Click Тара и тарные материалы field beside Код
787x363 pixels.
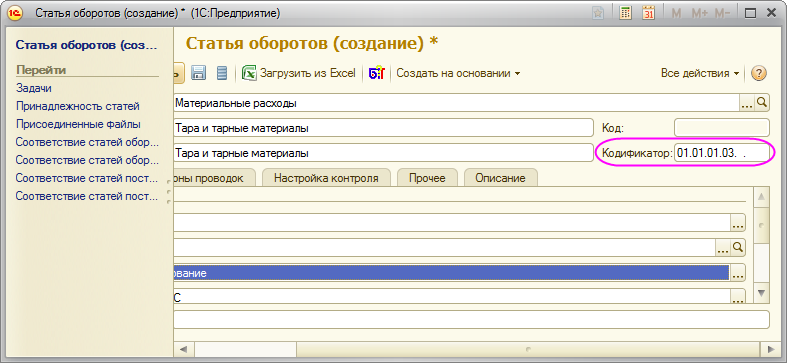tap(383, 128)
